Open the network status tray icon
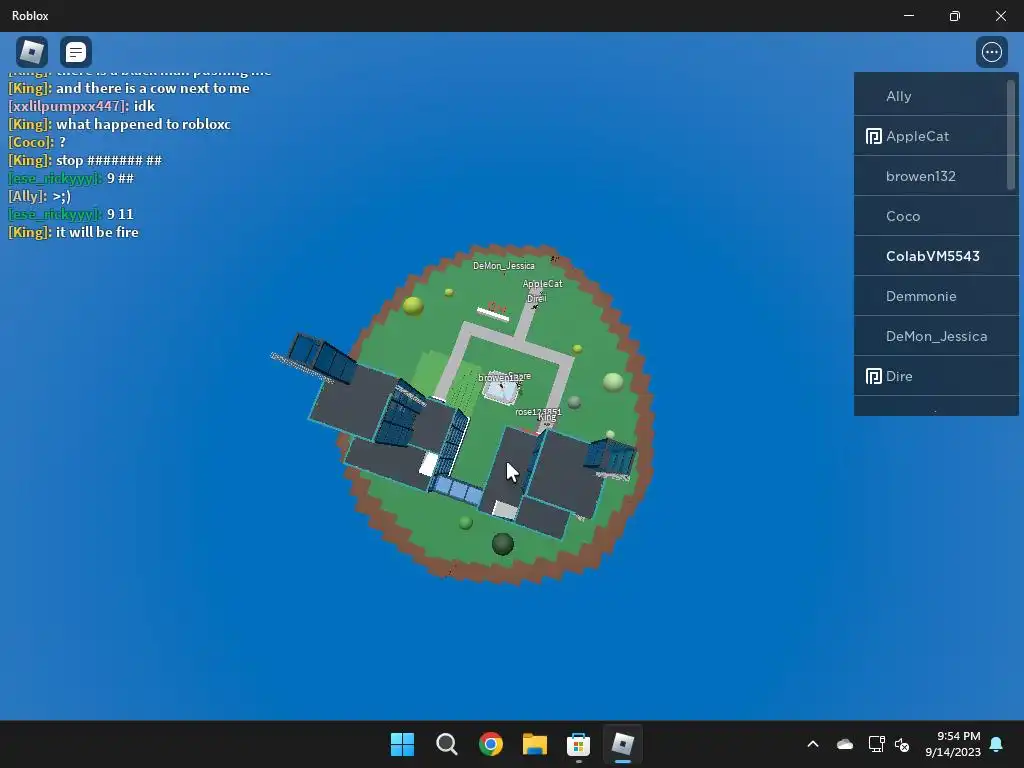 pos(876,744)
